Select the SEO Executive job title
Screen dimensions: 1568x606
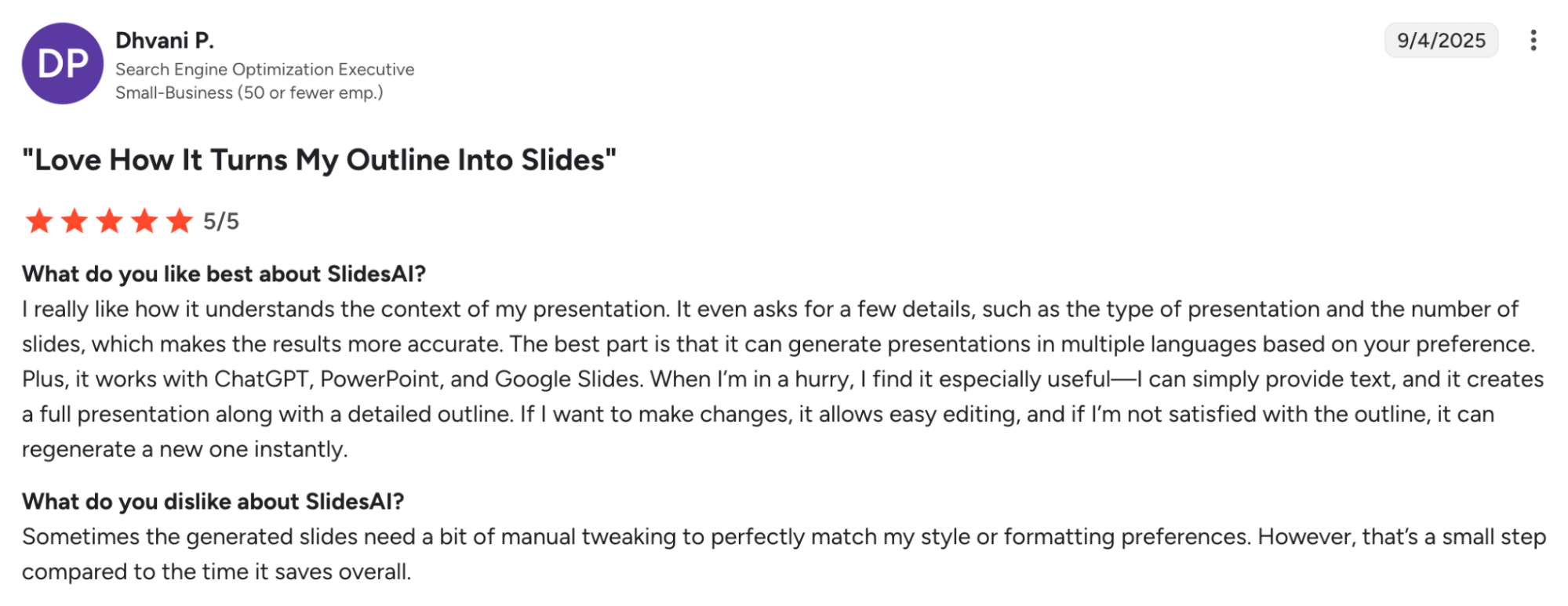point(264,69)
